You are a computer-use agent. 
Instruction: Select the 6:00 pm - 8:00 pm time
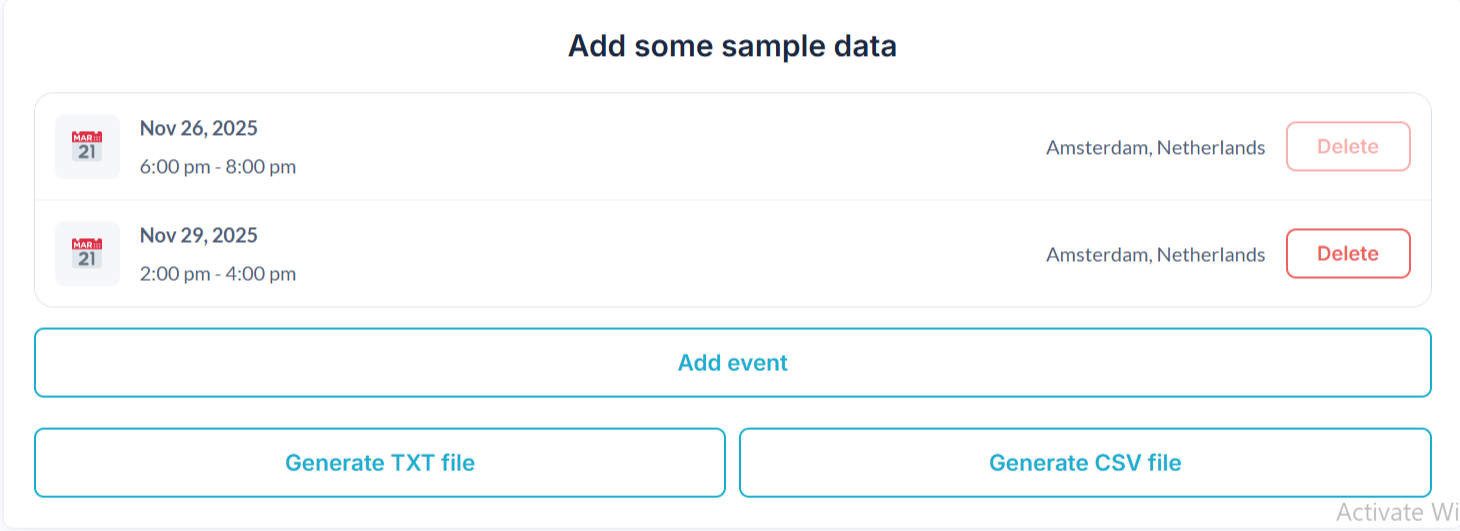[218, 166]
